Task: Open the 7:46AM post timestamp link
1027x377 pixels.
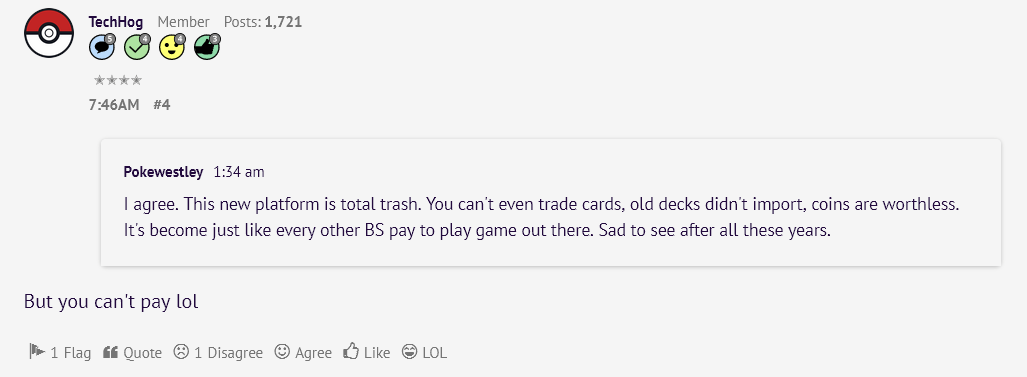Action: click(114, 105)
